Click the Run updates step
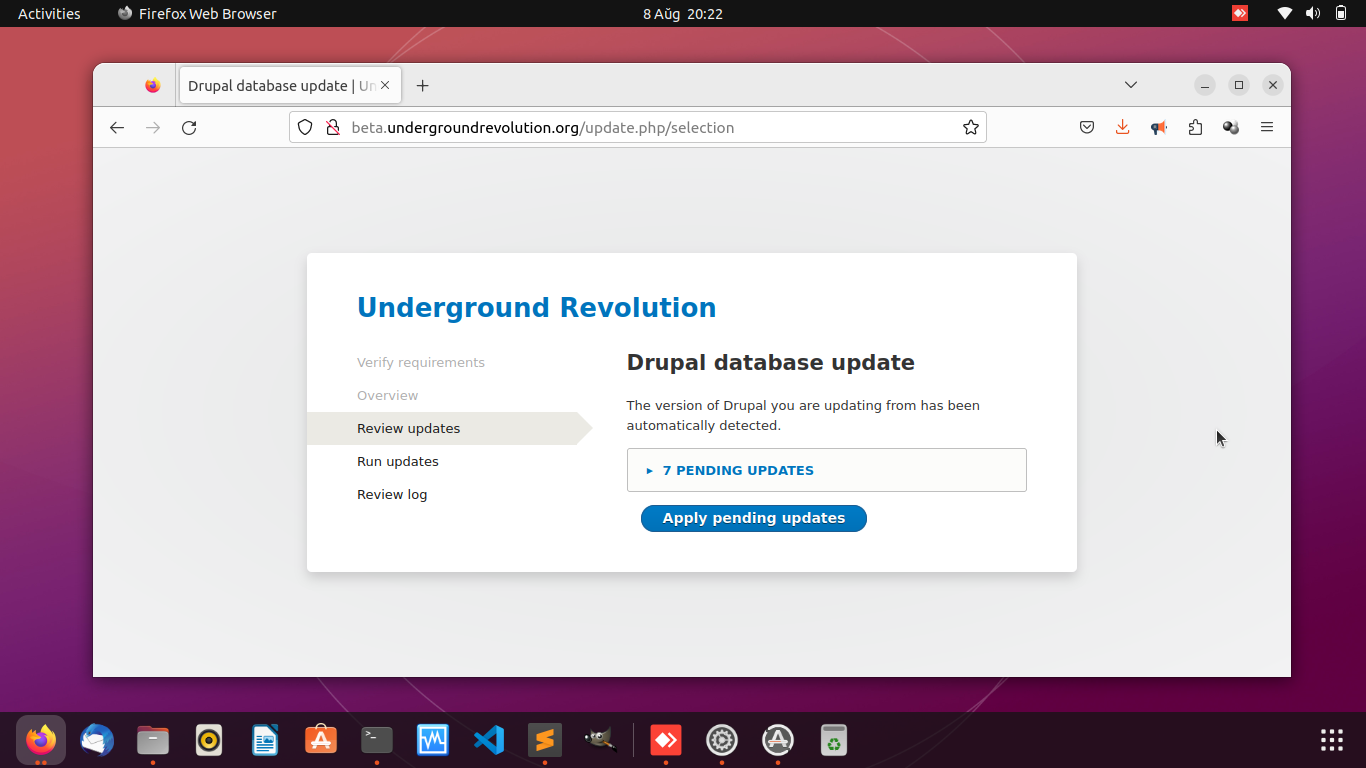The image size is (1366, 768). 398,461
